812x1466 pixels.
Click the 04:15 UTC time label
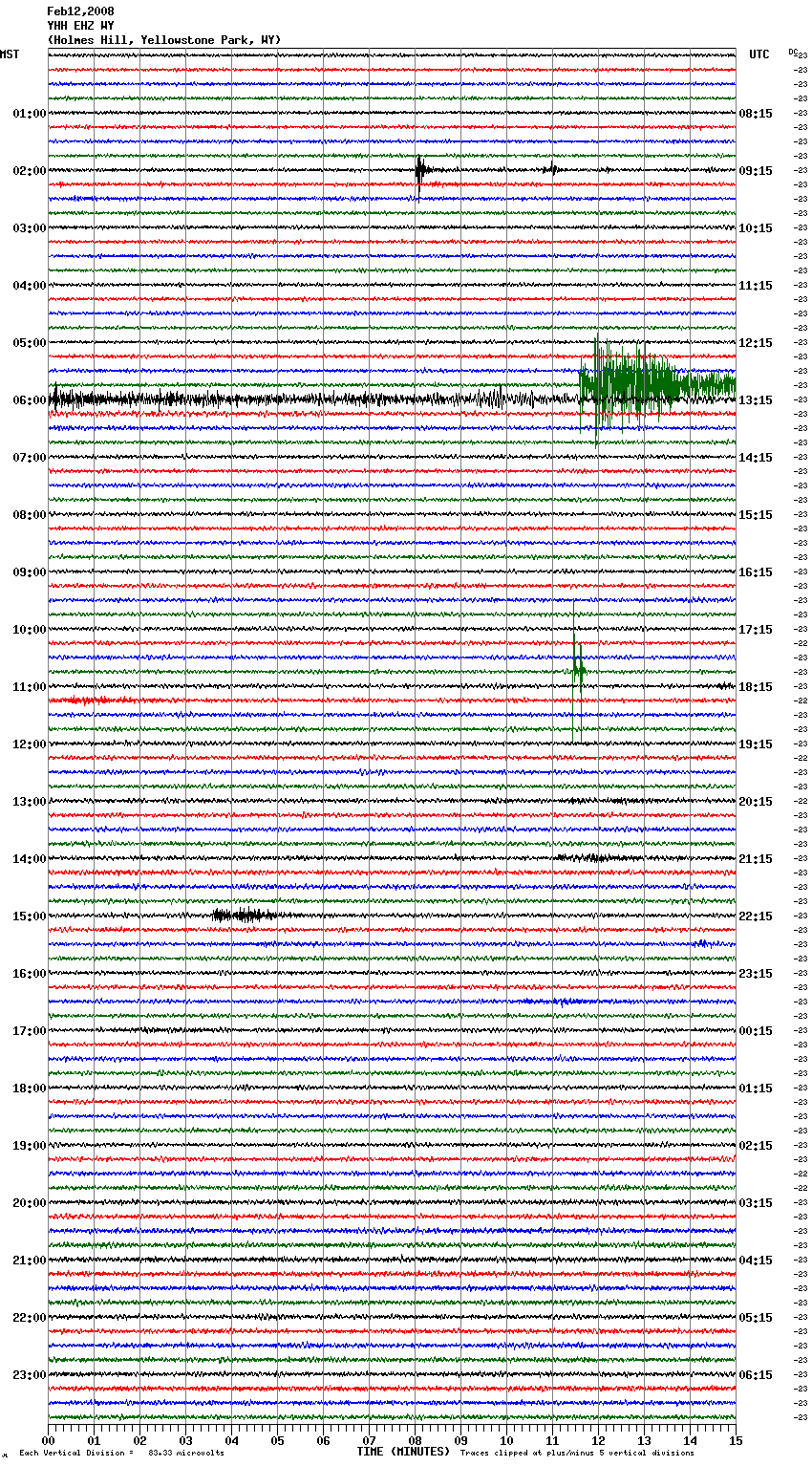pyautogui.click(x=756, y=1261)
